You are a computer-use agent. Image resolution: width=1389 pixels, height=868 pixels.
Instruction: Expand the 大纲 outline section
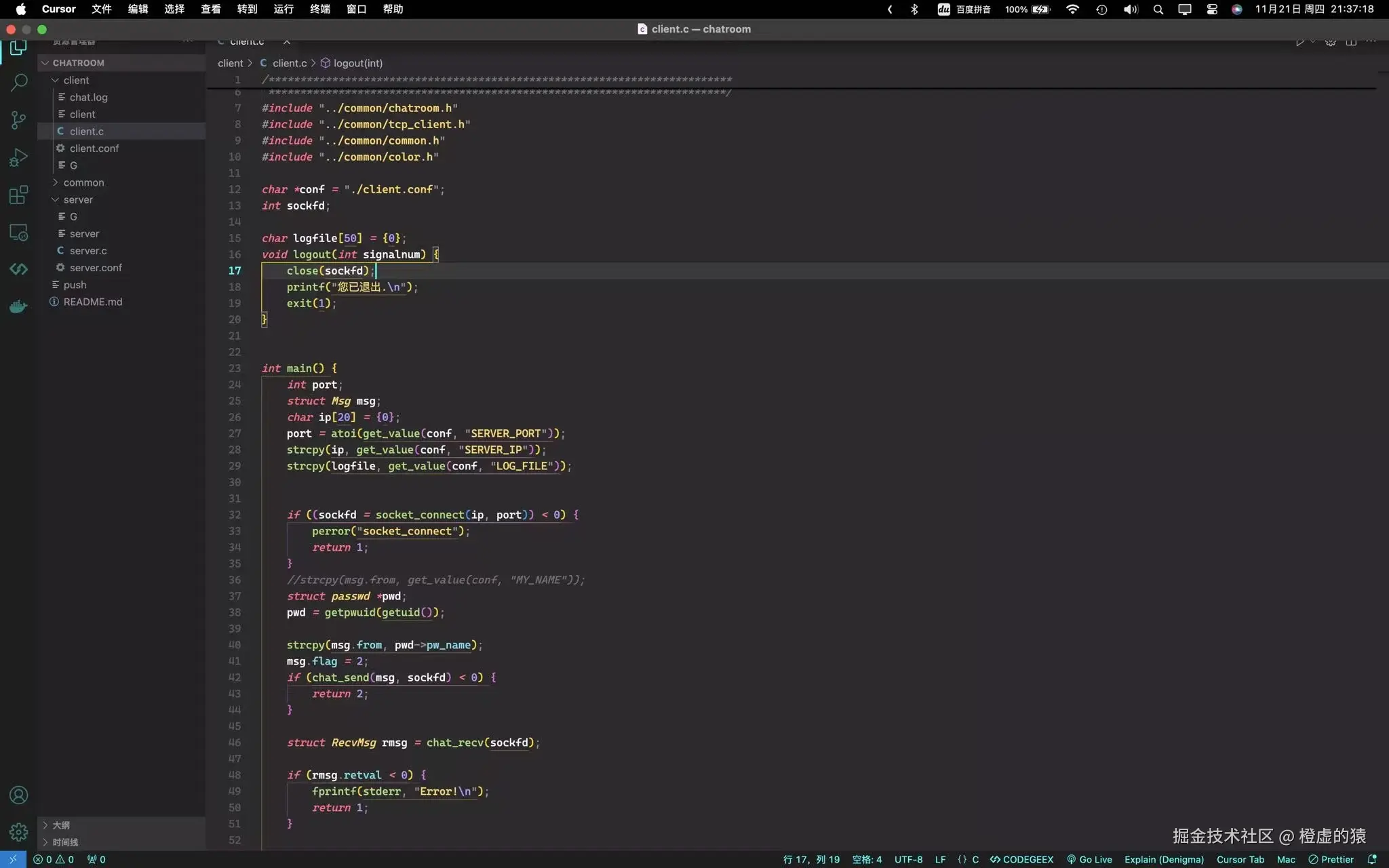(61, 825)
